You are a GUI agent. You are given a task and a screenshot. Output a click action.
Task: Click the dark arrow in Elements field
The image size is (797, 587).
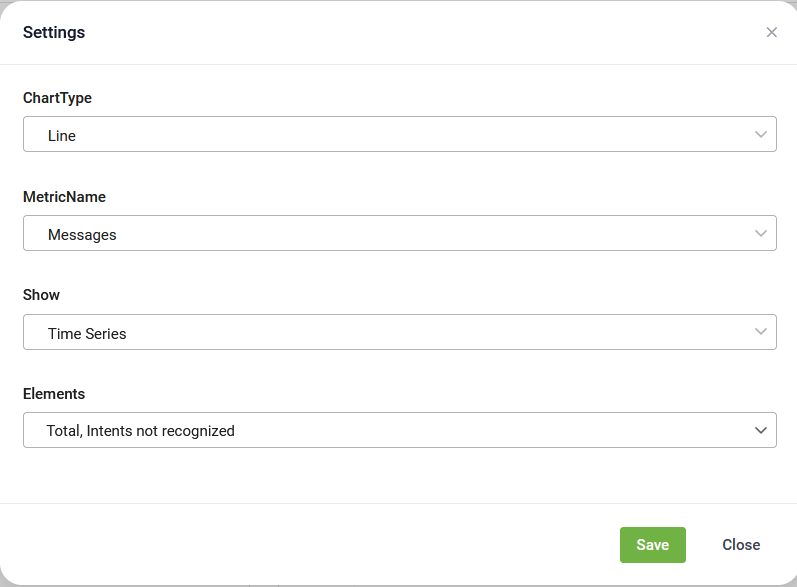point(760,430)
